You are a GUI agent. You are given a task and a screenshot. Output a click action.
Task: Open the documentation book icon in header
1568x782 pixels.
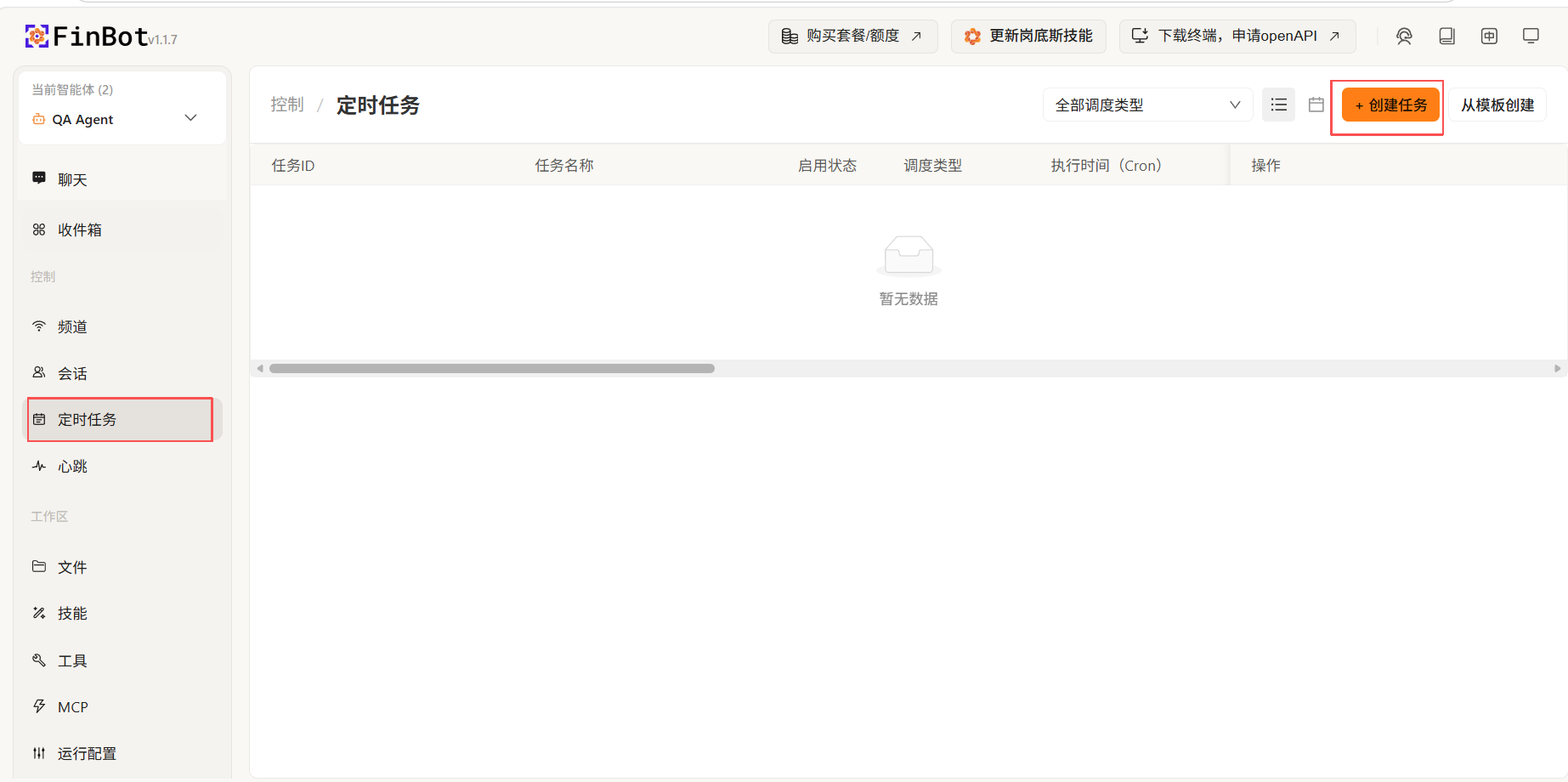[x=1446, y=36]
